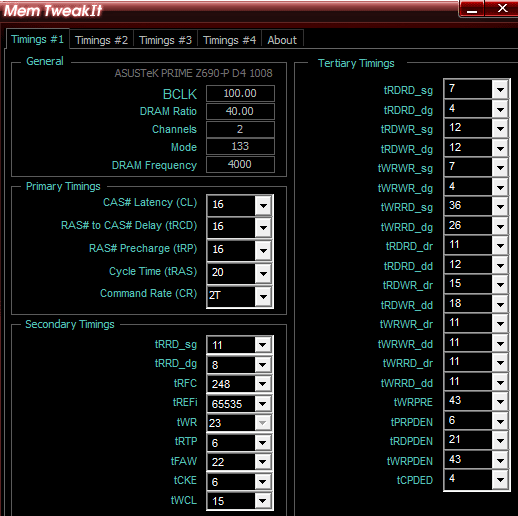This screenshot has width=518, height=516.
Task: Expand the tREFi dropdown arrow
Action: [262, 404]
